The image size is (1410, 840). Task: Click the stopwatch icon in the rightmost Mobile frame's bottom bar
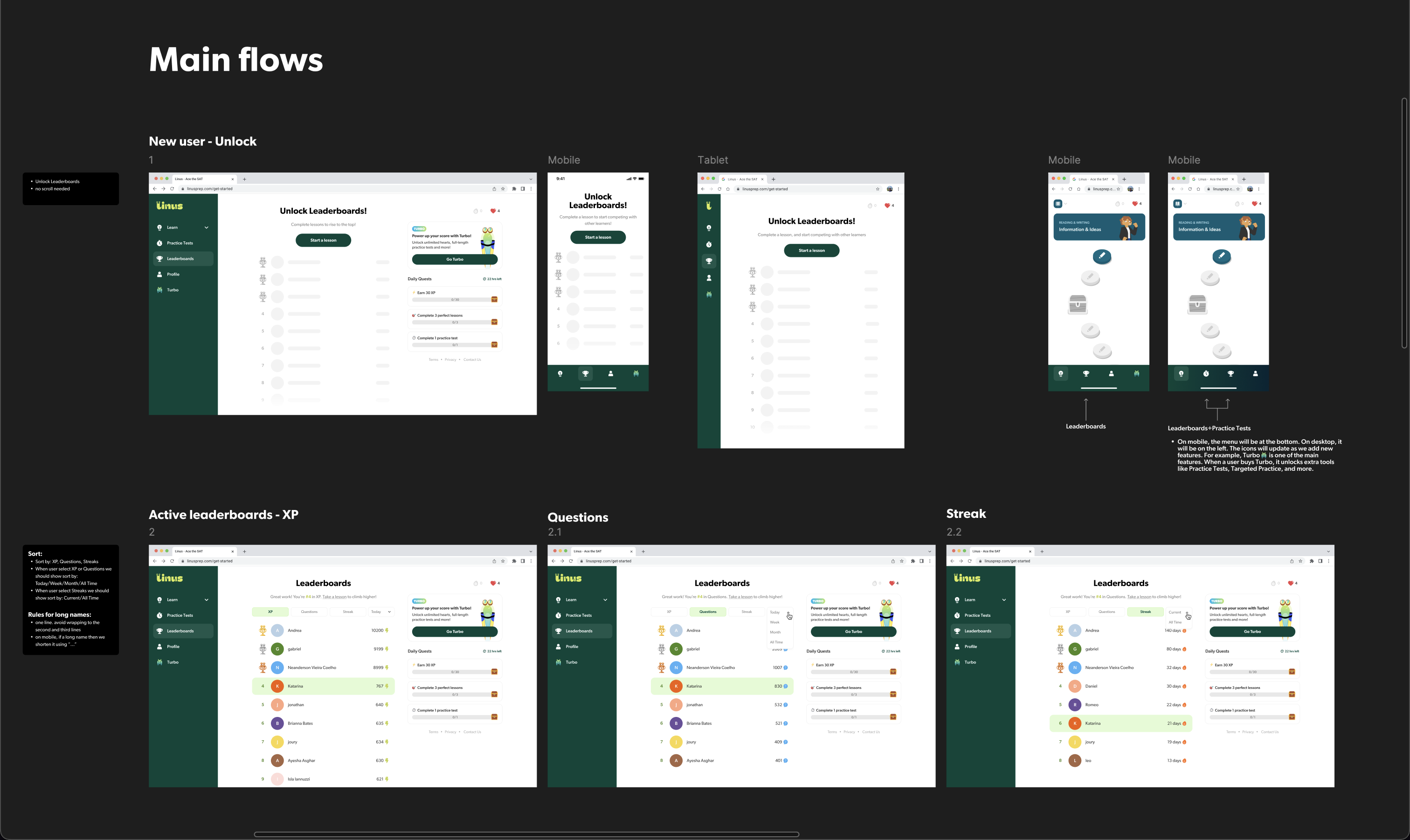[x=1206, y=373]
